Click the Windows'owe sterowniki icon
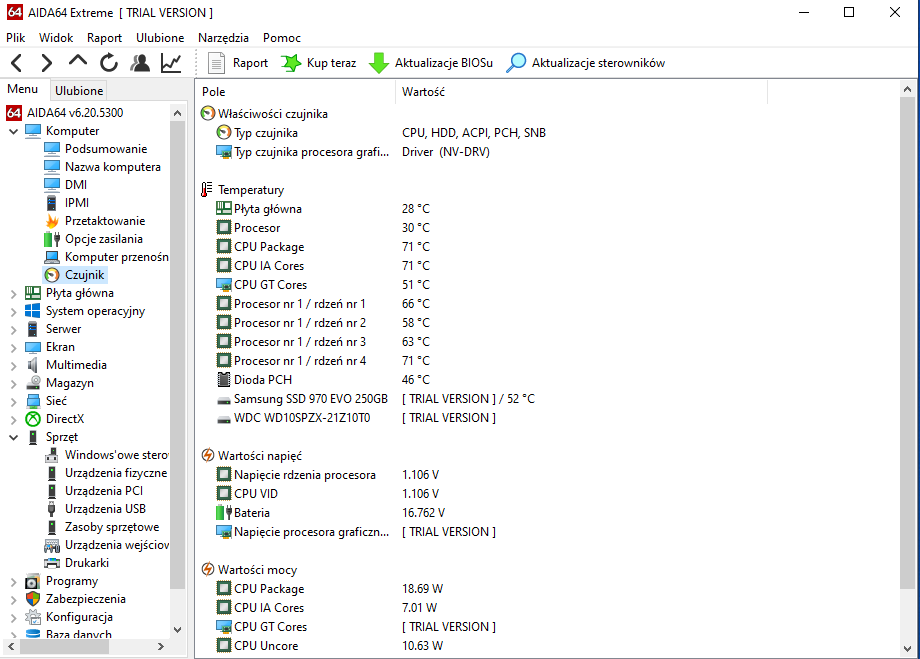 tap(52, 455)
